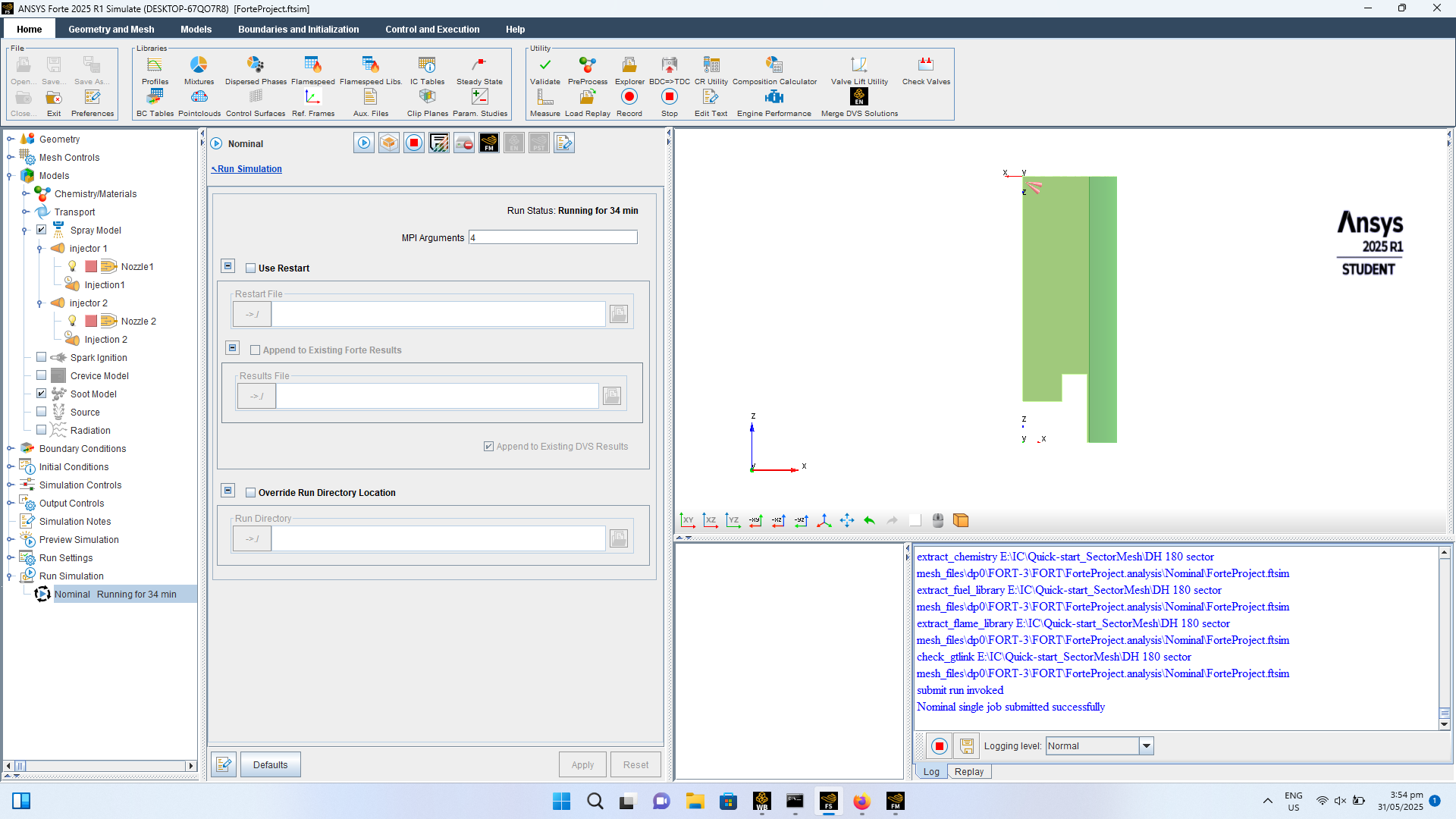Open the CR Utility
The height and width of the screenshot is (819, 1456).
point(711,70)
